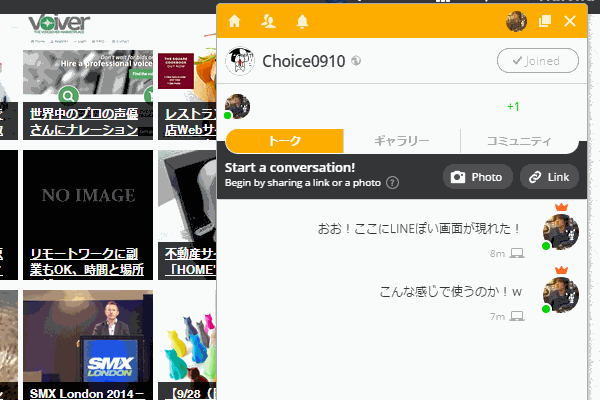Open the レストラン article link
Image resolution: width=600 pixels, height=400 pixels.
tap(191, 121)
